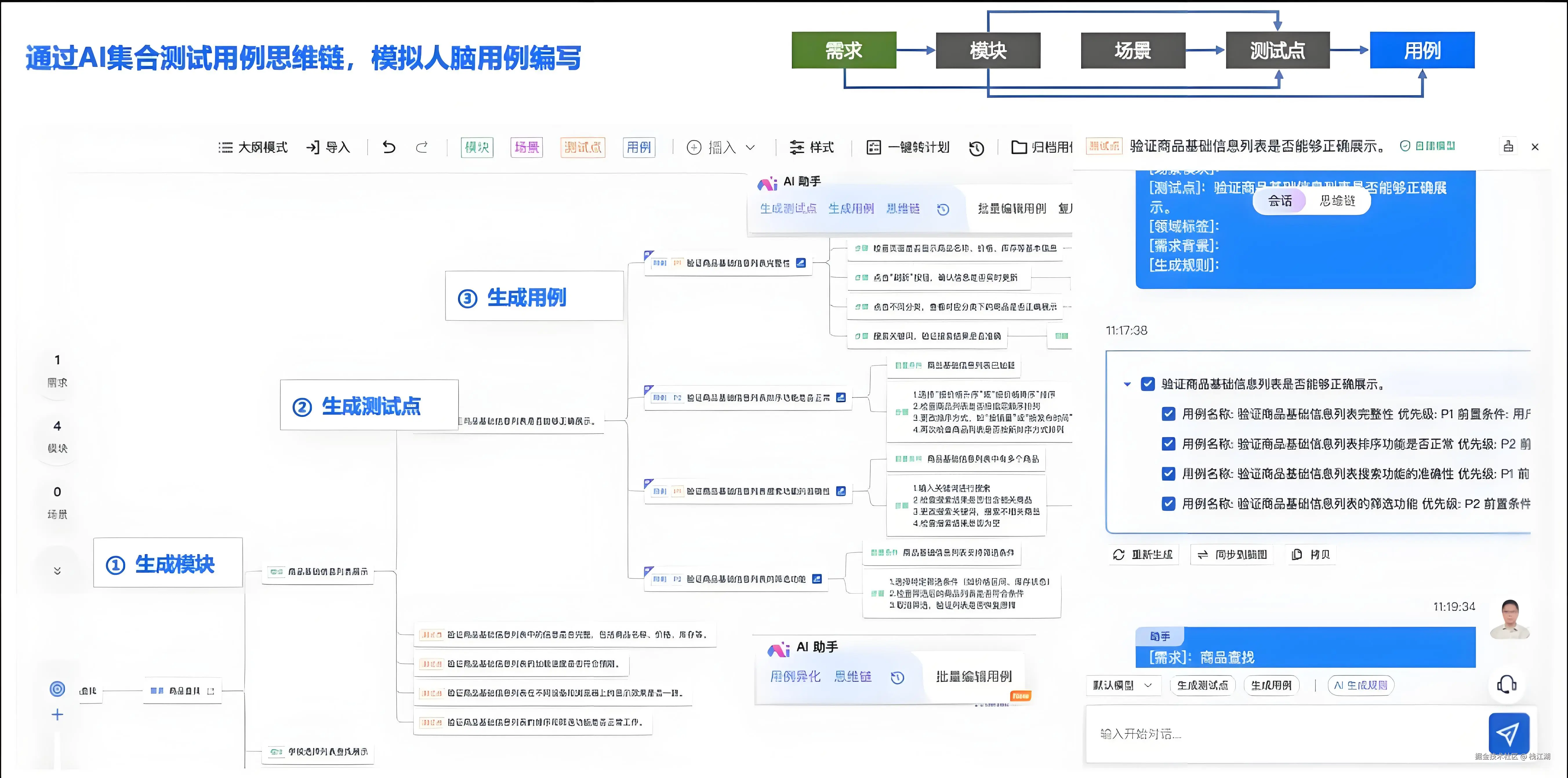Click the headset support icon
1568x778 pixels.
pos(1507,684)
